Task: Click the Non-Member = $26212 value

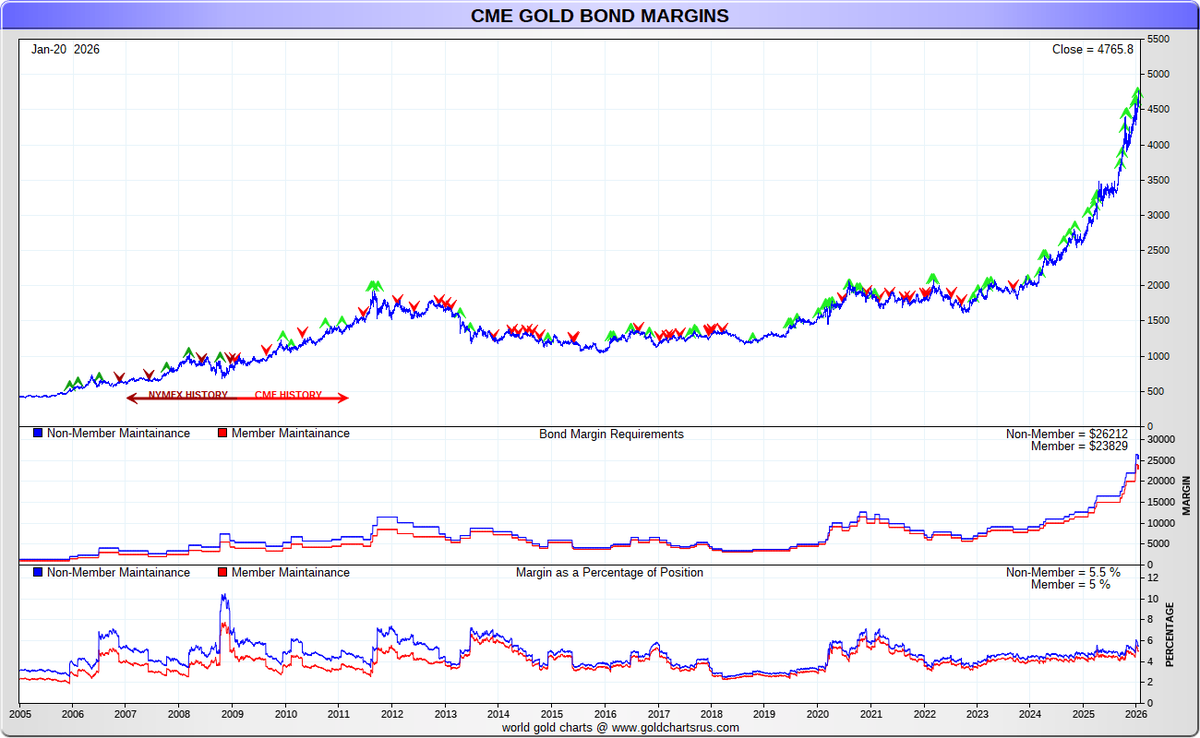Action: tap(1066, 434)
